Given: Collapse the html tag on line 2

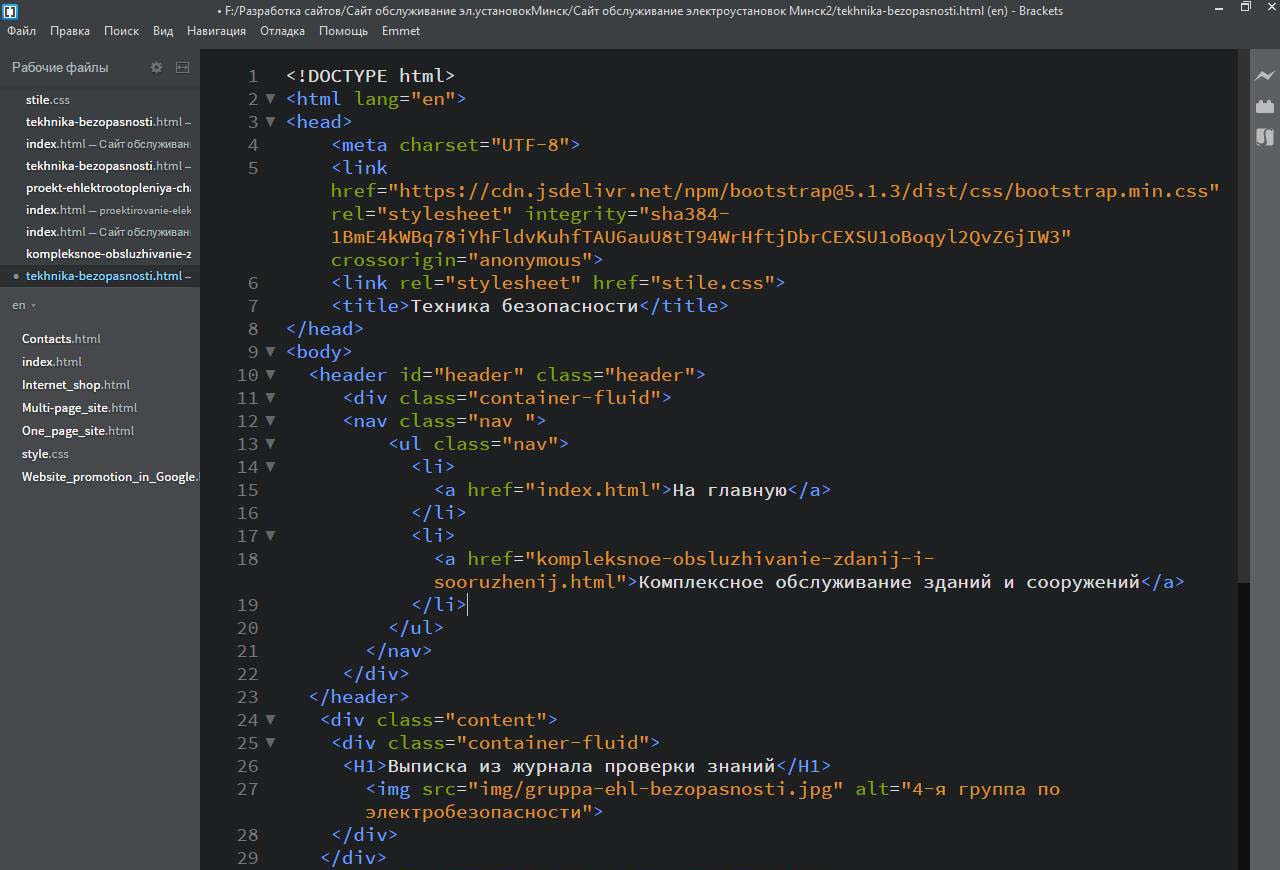Looking at the screenshot, I should [270, 98].
